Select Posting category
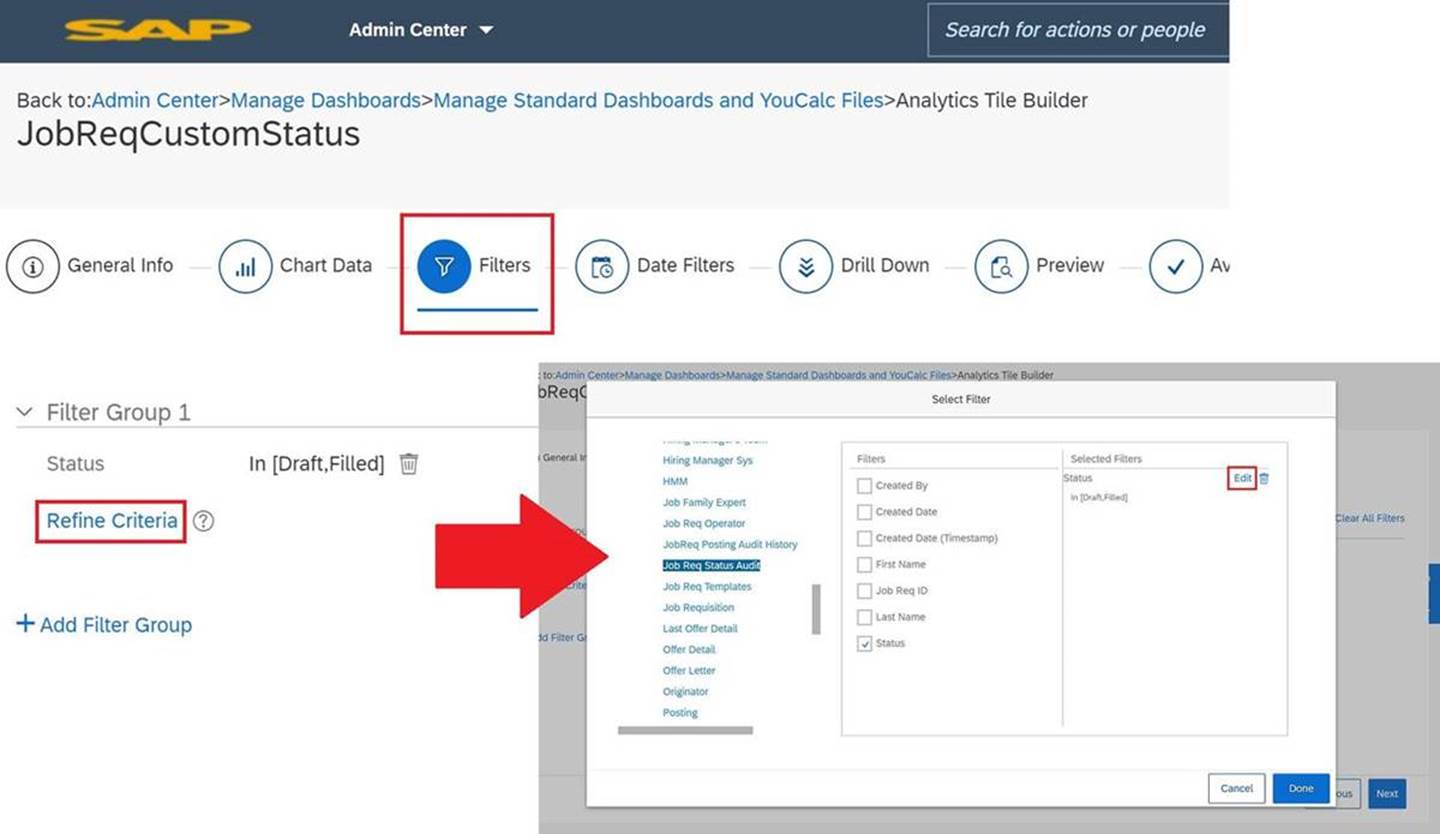This screenshot has height=834, width=1440. [680, 713]
